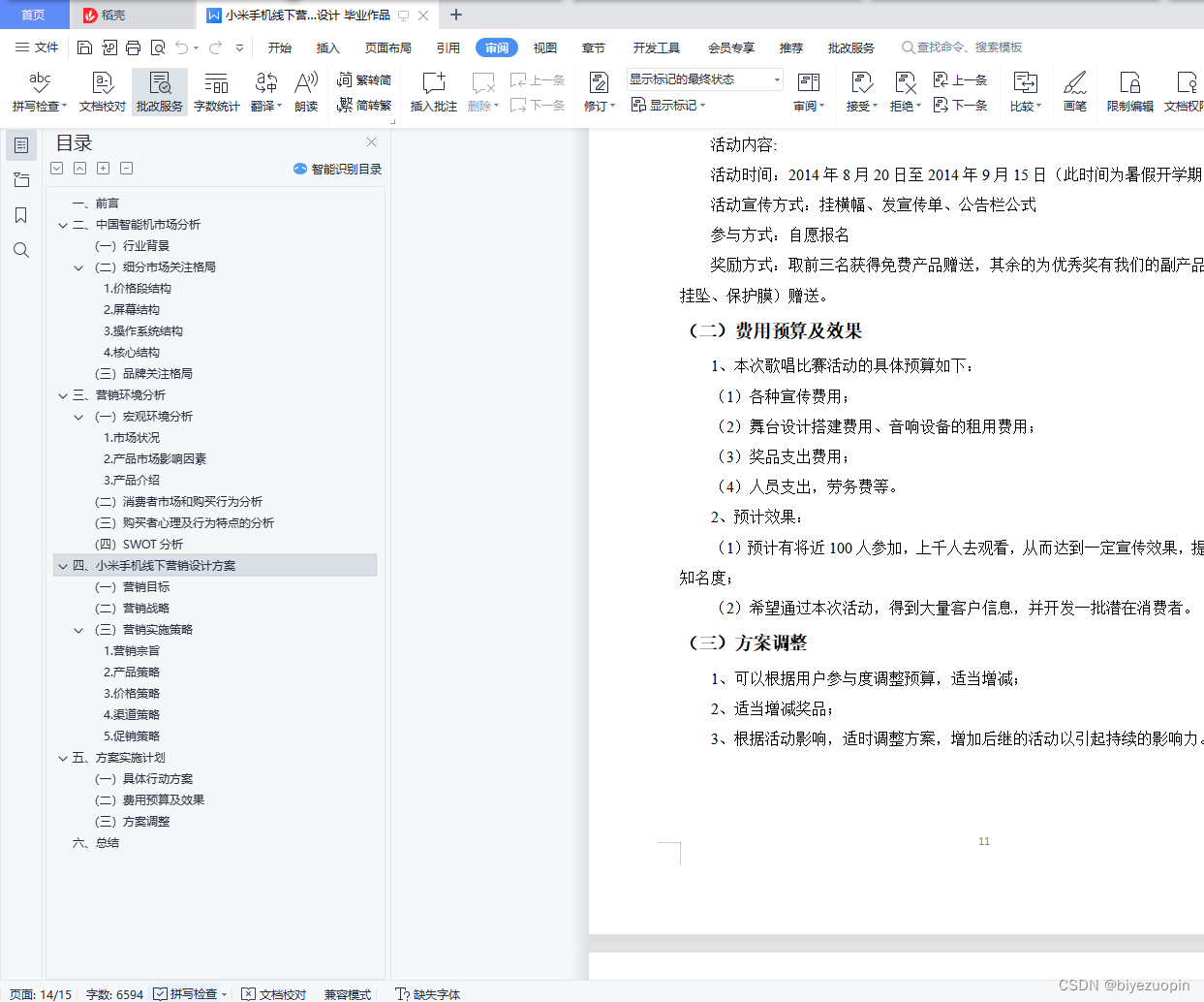Collapse the 五、方案实施计划 section

coord(64,758)
